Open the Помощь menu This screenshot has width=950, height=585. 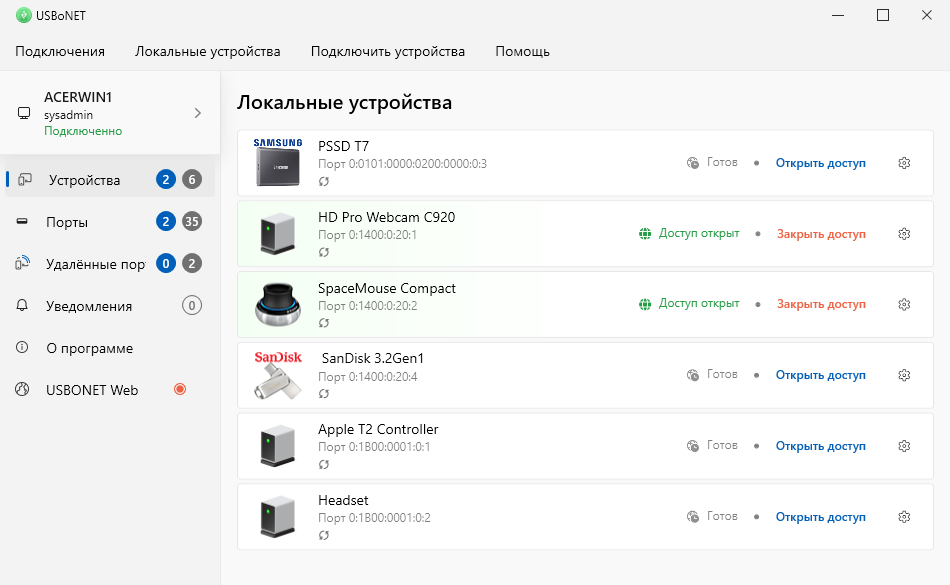pyautogui.click(x=522, y=51)
